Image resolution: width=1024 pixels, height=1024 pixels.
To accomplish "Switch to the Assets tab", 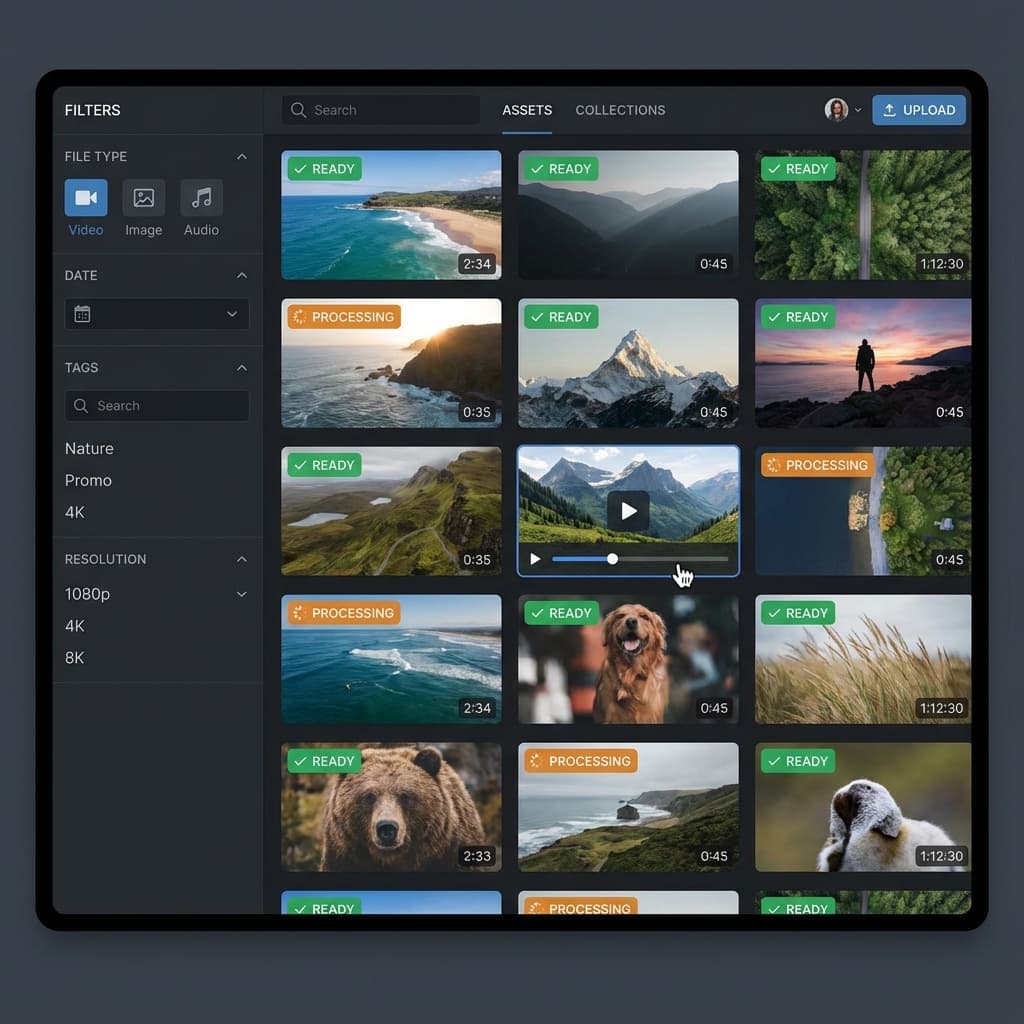I will [x=527, y=110].
